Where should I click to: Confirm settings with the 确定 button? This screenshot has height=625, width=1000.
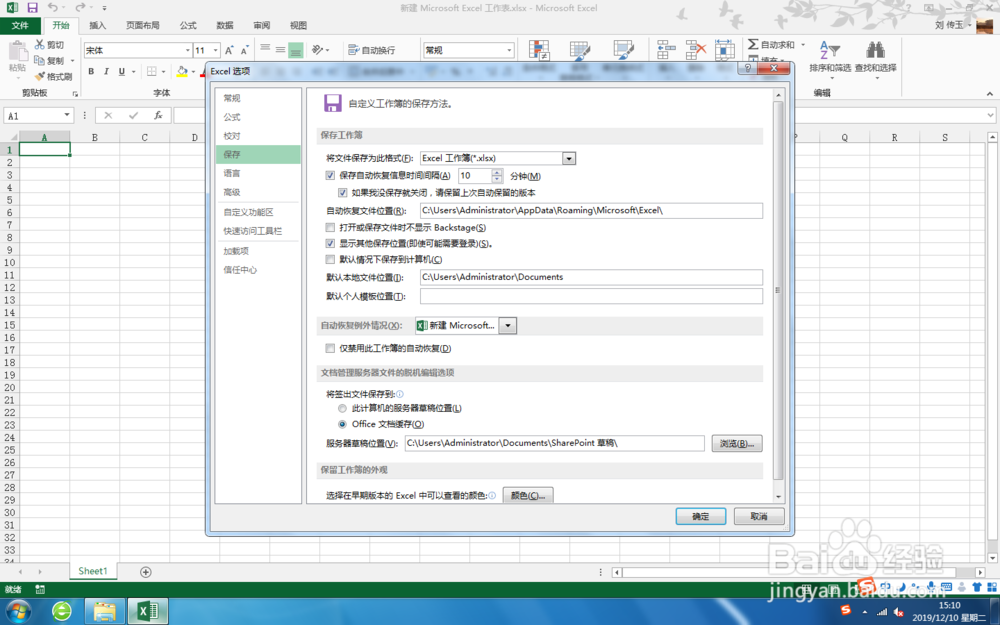pyautogui.click(x=700, y=516)
